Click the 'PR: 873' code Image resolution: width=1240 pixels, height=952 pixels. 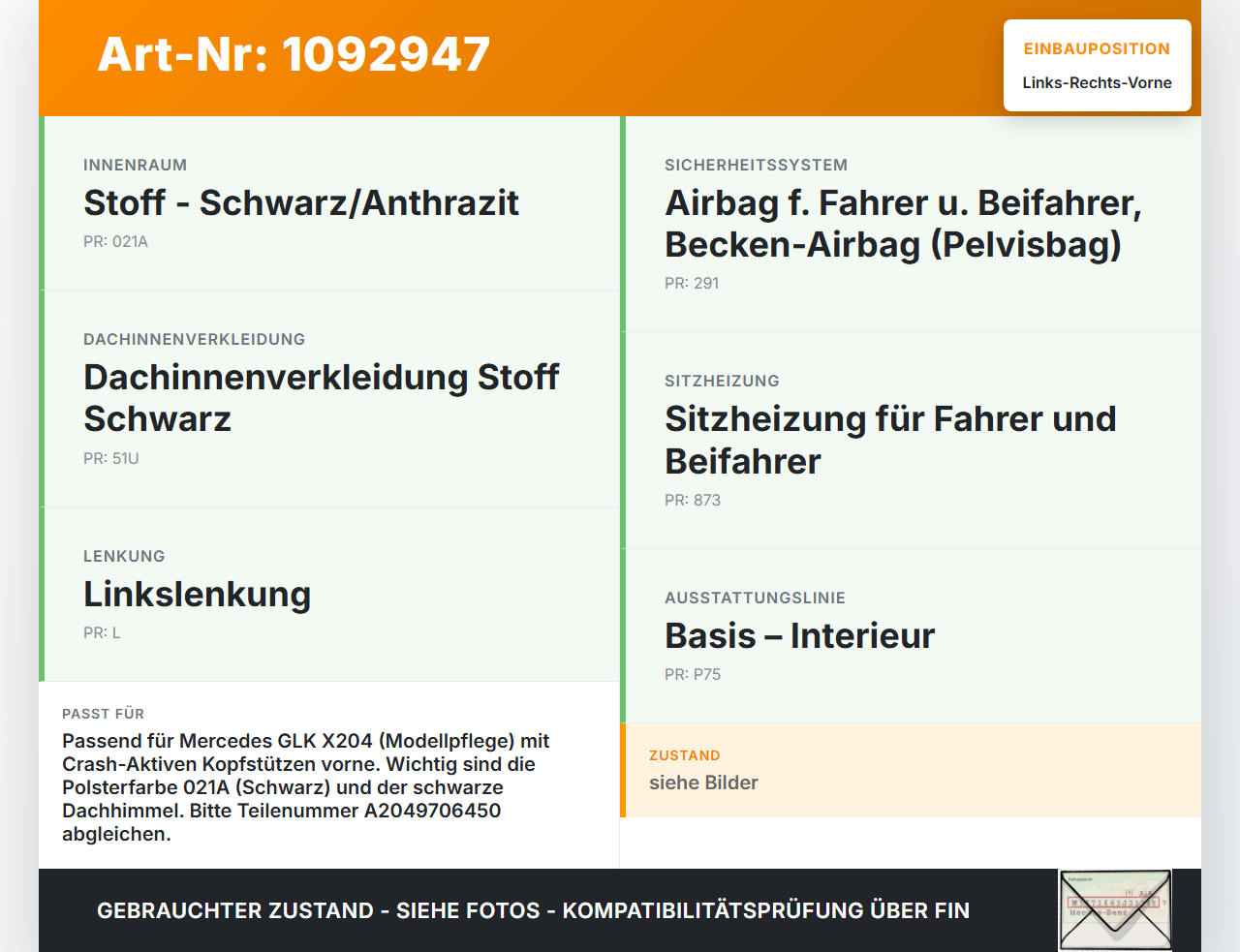(693, 500)
